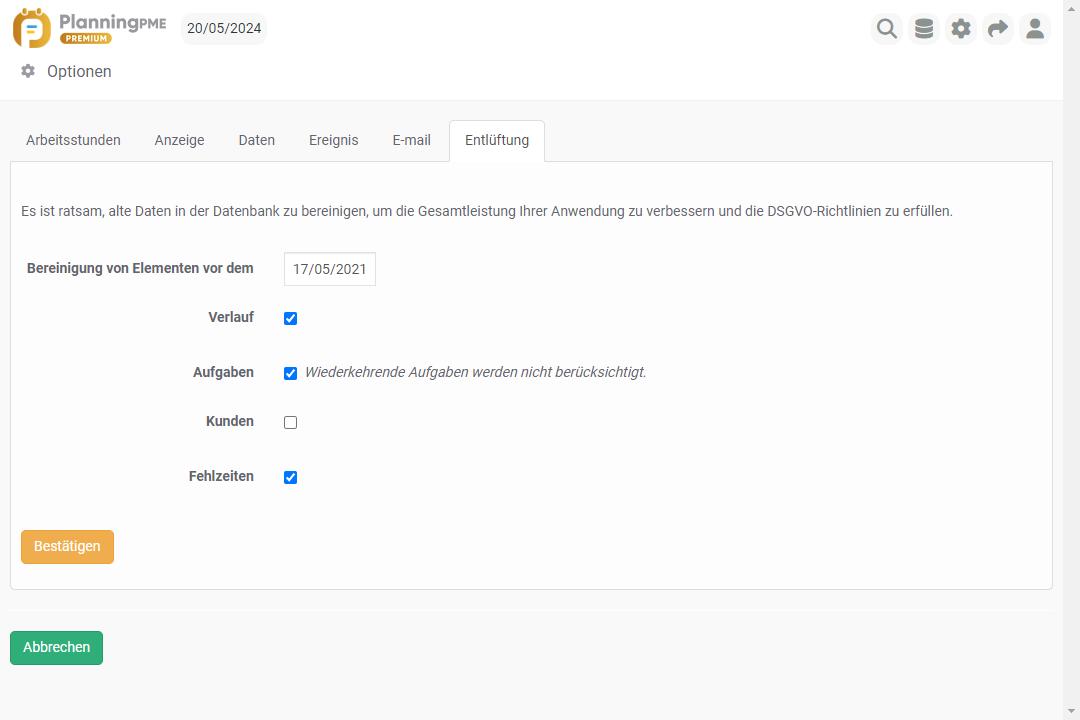Open the E-mail tab
This screenshot has width=1080, height=720.
(411, 141)
